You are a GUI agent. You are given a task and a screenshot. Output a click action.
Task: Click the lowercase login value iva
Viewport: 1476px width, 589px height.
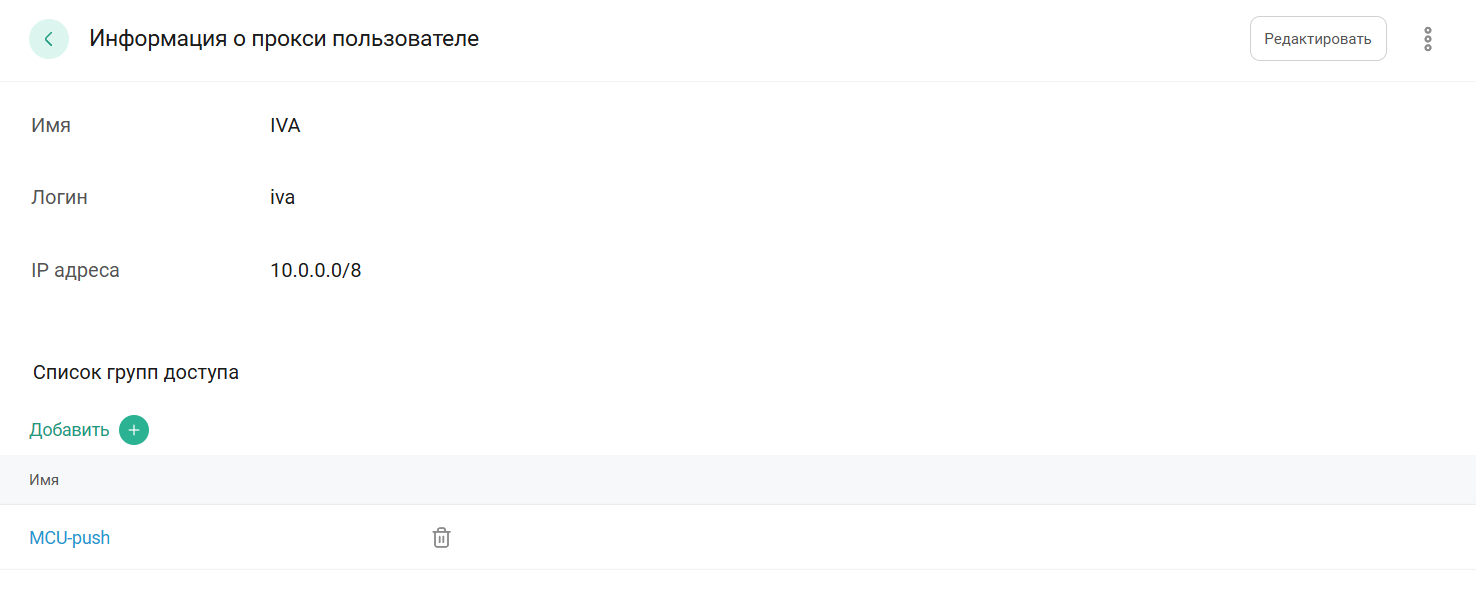(282, 198)
